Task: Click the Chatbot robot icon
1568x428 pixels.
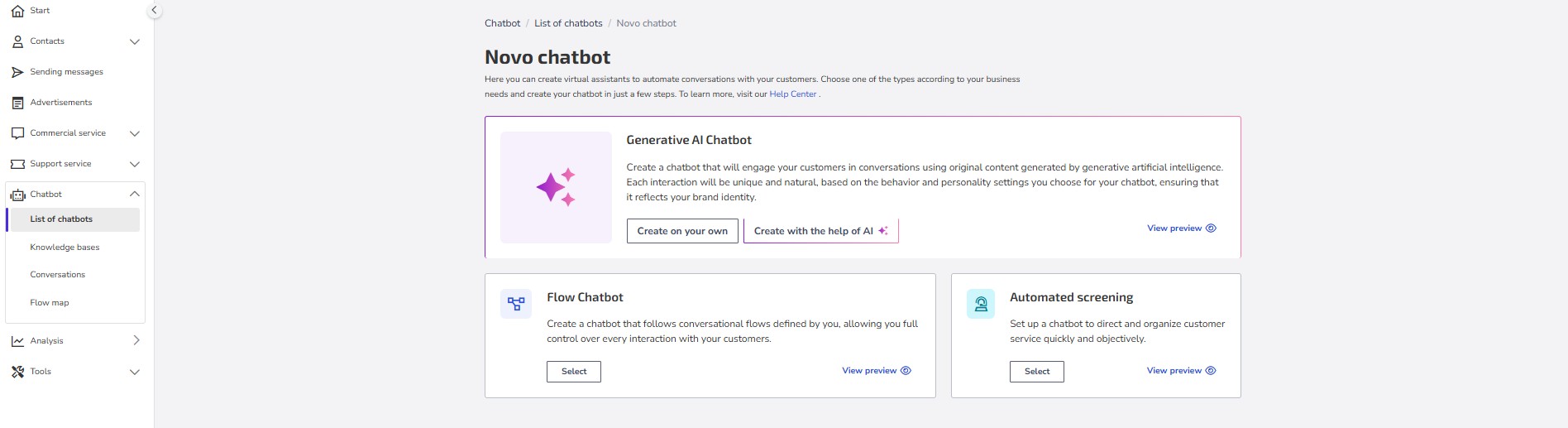Action: point(17,195)
